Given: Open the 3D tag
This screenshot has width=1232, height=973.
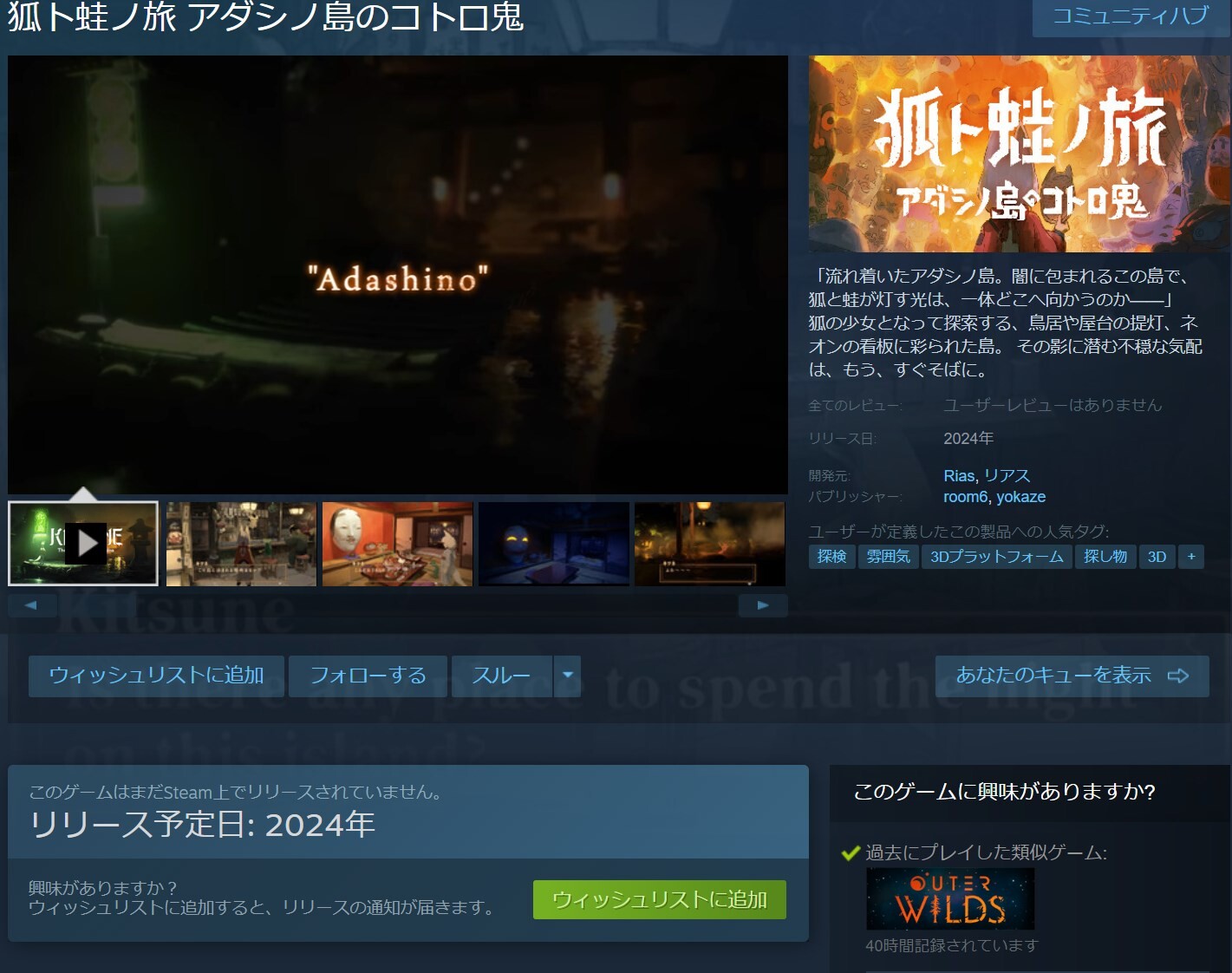Looking at the screenshot, I should coord(1157,557).
